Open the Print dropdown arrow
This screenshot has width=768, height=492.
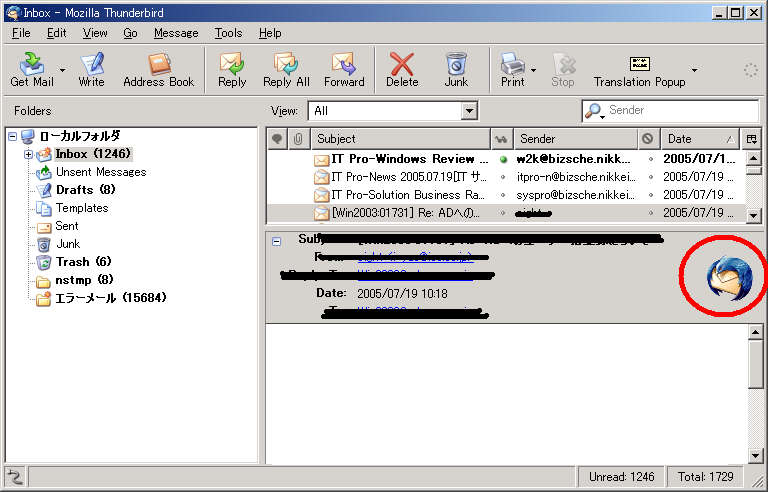pos(533,70)
